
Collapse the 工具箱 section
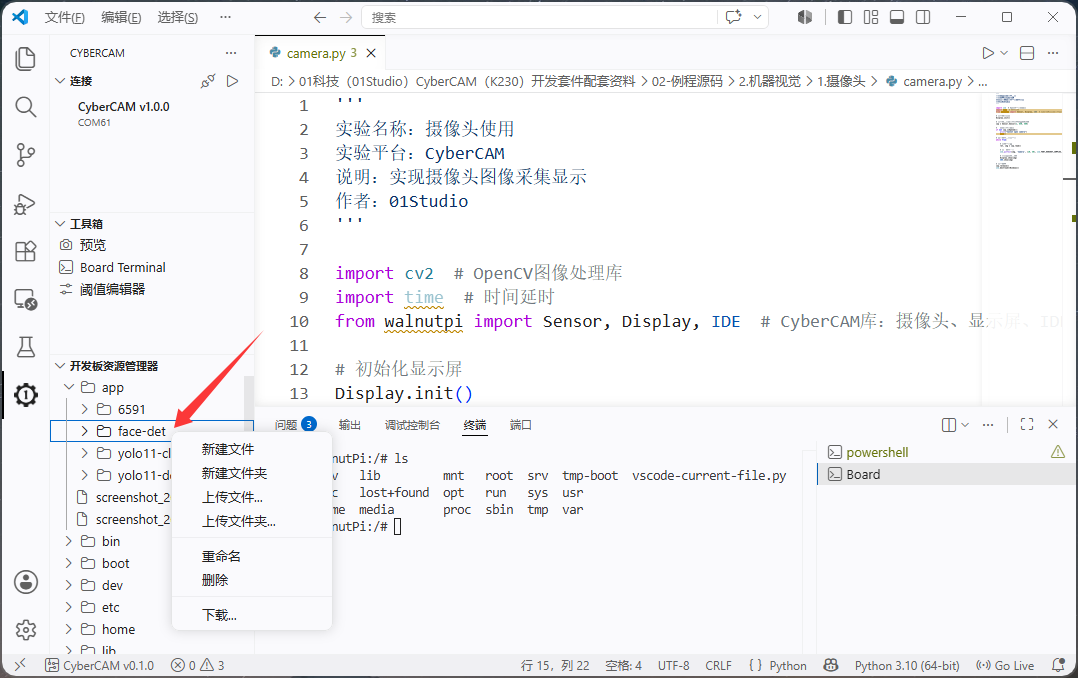point(60,223)
